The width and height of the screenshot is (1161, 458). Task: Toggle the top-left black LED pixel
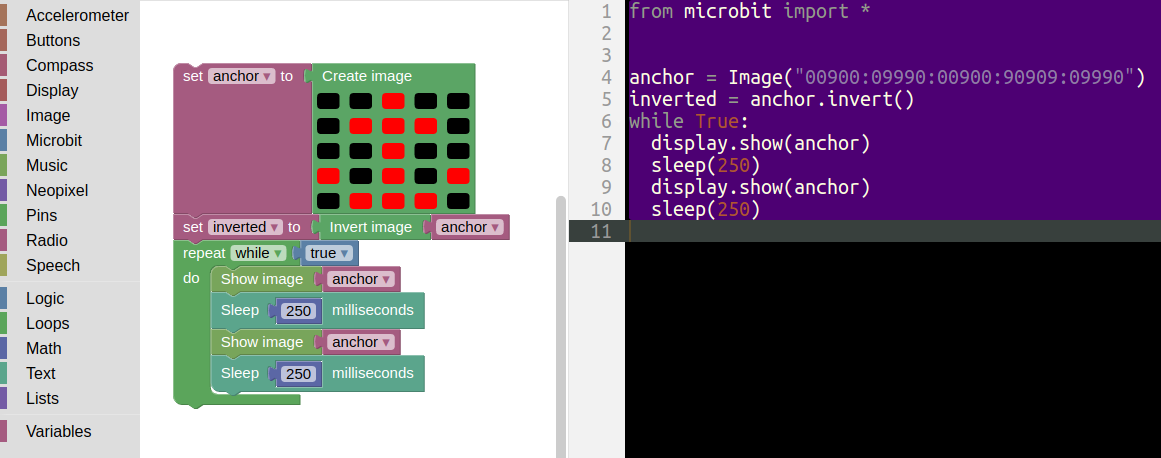point(328,101)
